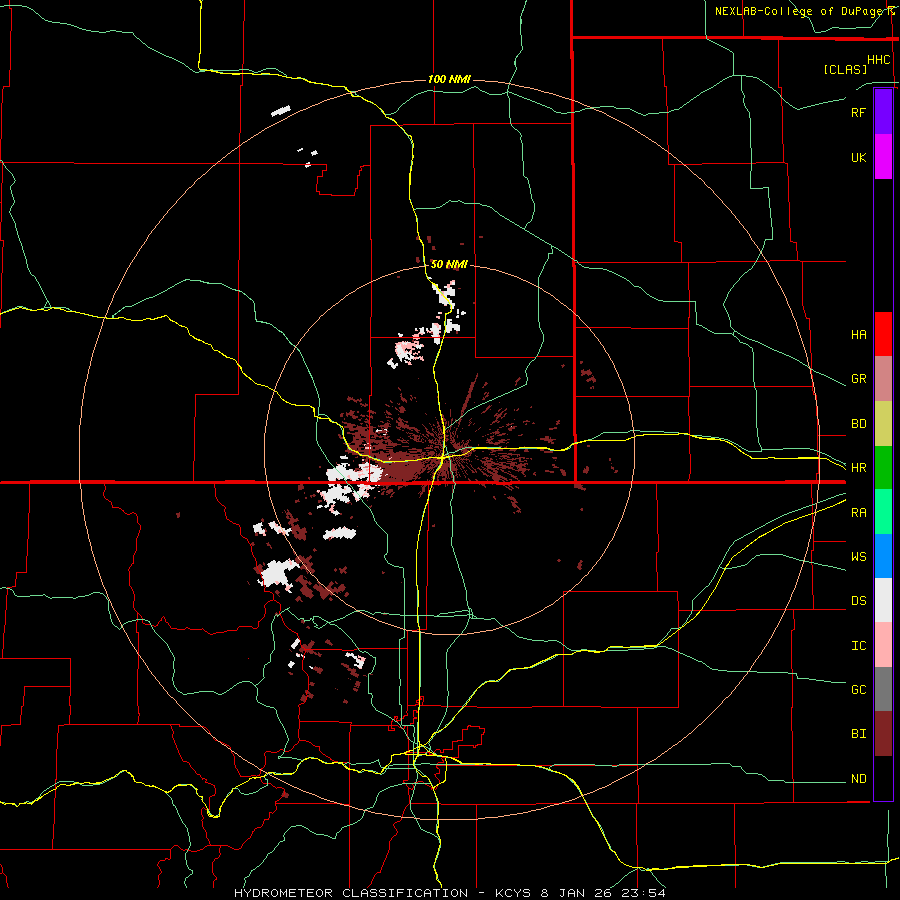Click the IC legend label
Viewport: 900px width, 900px height.
pyautogui.click(x=858, y=646)
